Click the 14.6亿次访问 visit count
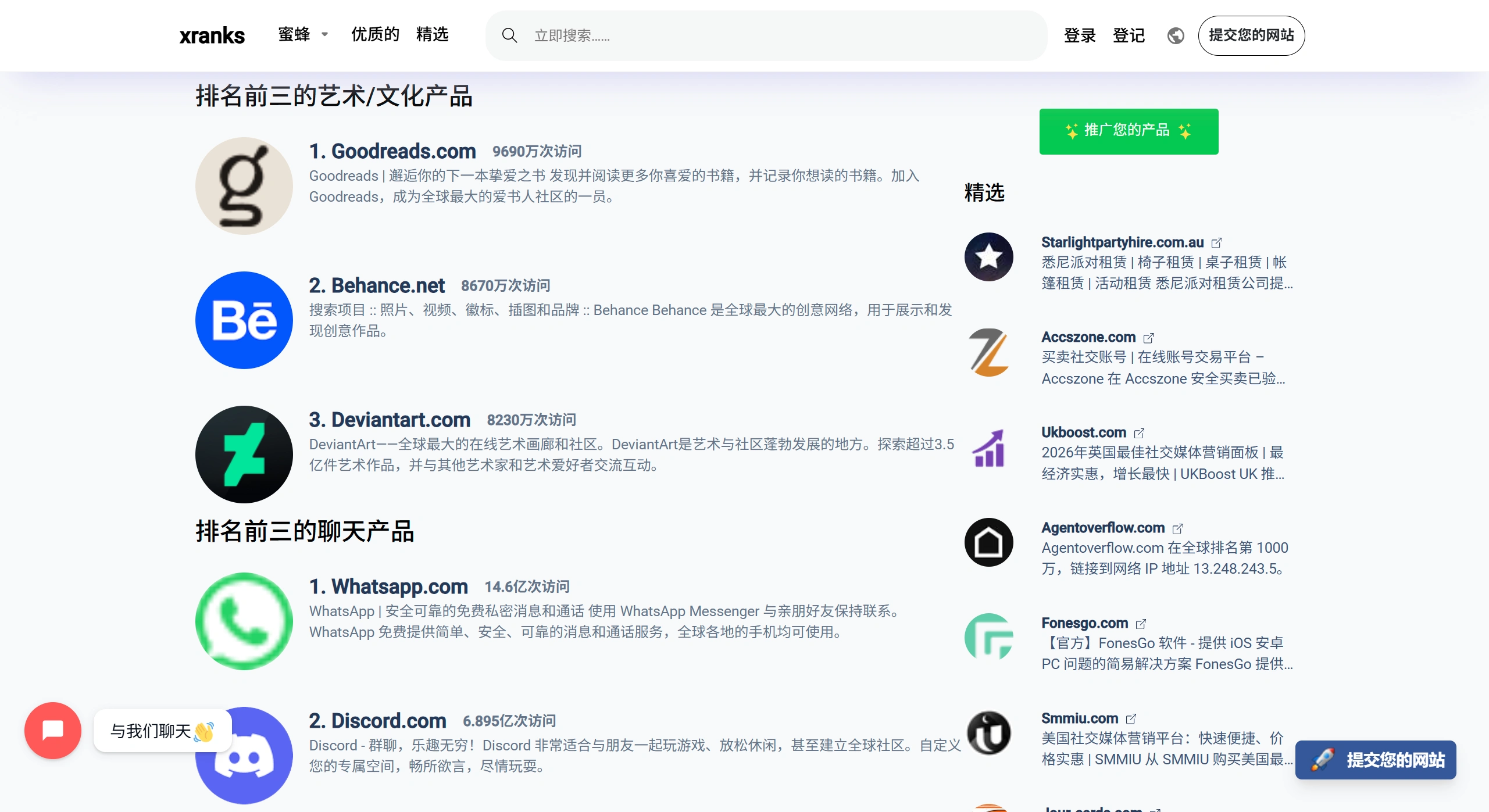 [527, 586]
